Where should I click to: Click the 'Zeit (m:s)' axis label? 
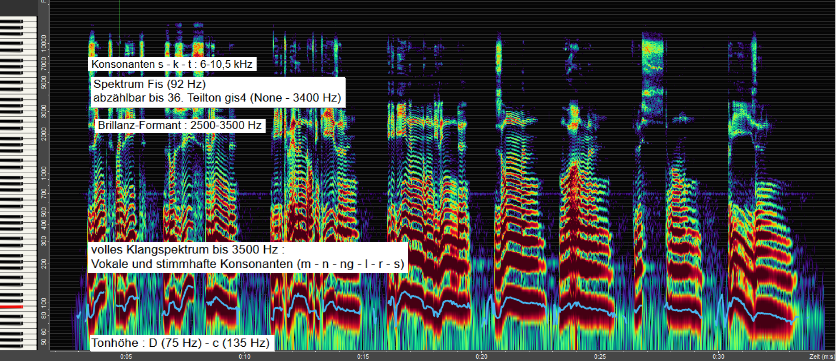pos(822,356)
